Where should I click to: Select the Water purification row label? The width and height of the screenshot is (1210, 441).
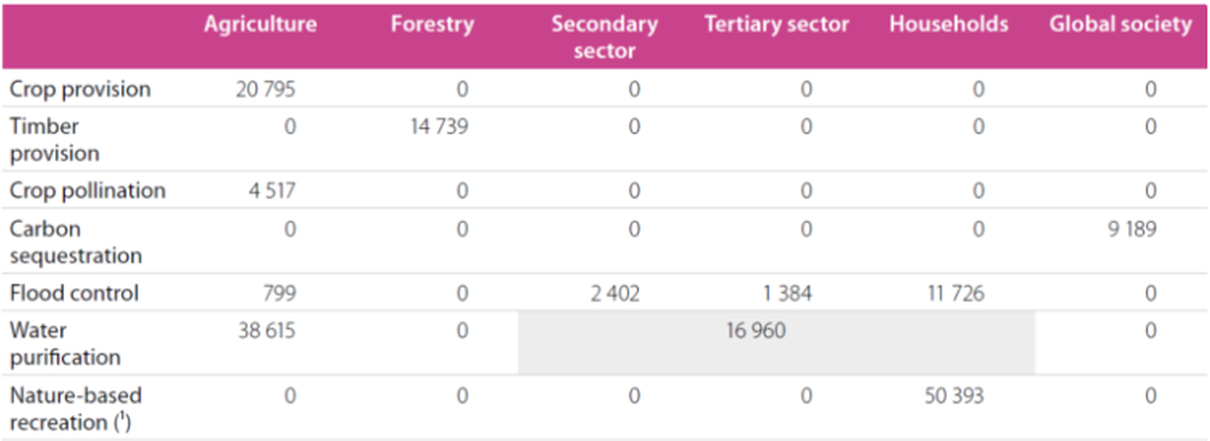pos(65,343)
